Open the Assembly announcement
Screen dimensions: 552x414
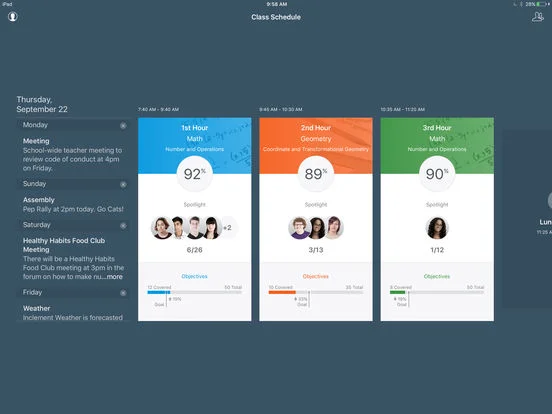(x=73, y=205)
